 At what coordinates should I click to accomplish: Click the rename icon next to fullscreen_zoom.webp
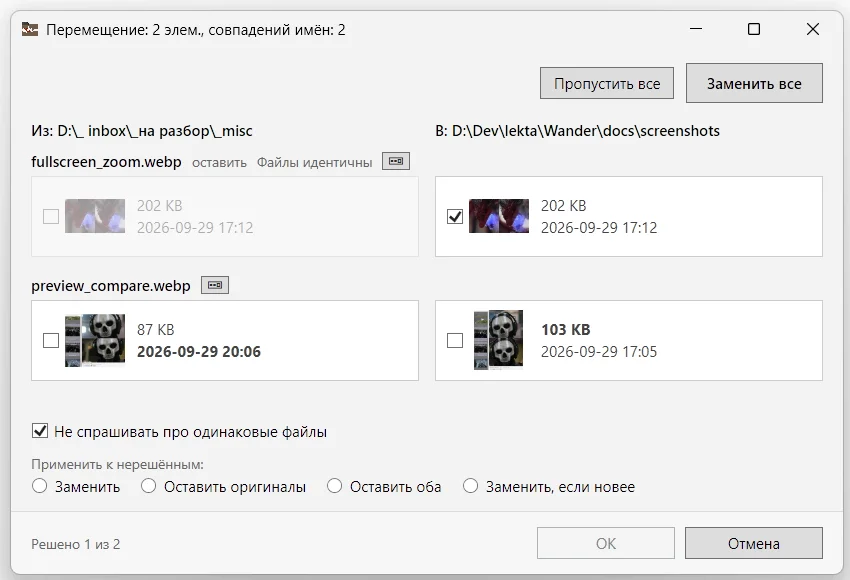(x=396, y=161)
